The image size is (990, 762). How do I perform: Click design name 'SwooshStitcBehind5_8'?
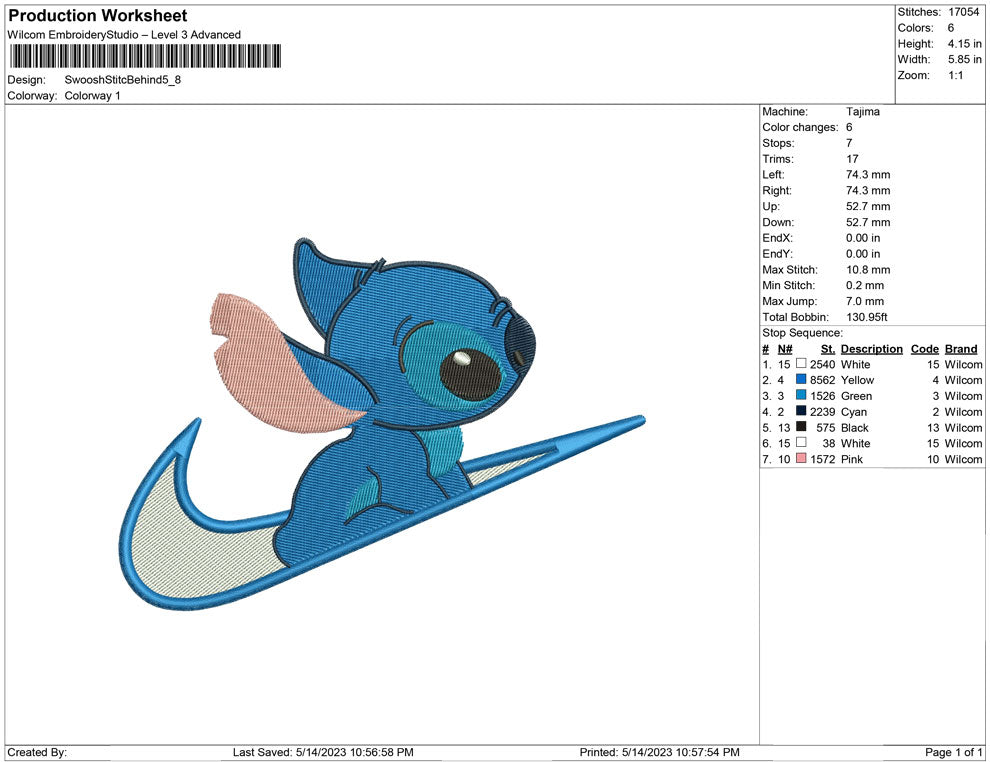point(122,80)
